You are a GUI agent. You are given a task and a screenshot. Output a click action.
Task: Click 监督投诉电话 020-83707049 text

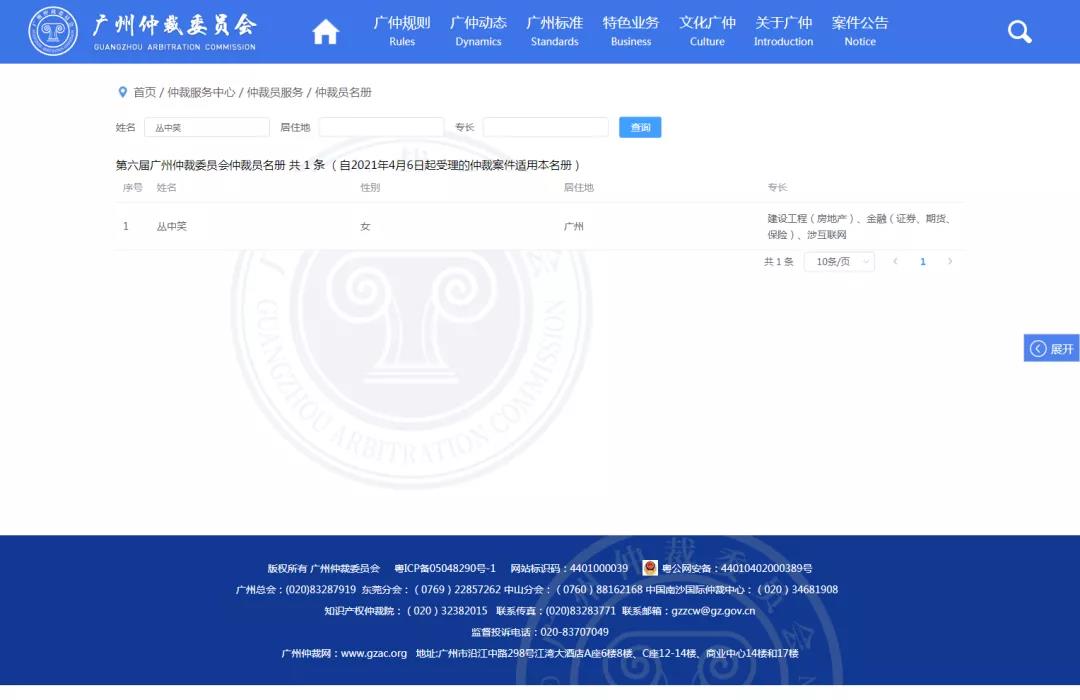540,632
